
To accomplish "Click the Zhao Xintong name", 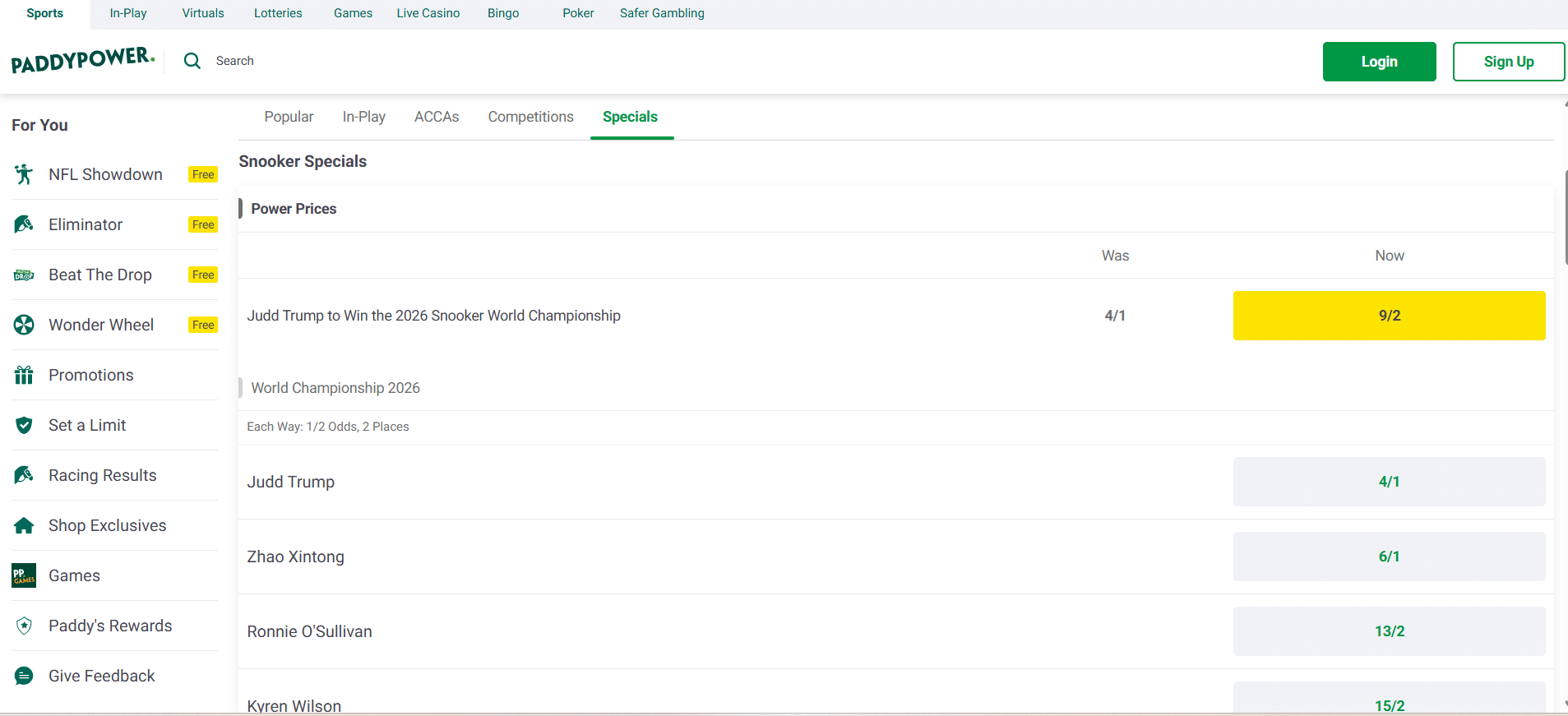I will (296, 557).
